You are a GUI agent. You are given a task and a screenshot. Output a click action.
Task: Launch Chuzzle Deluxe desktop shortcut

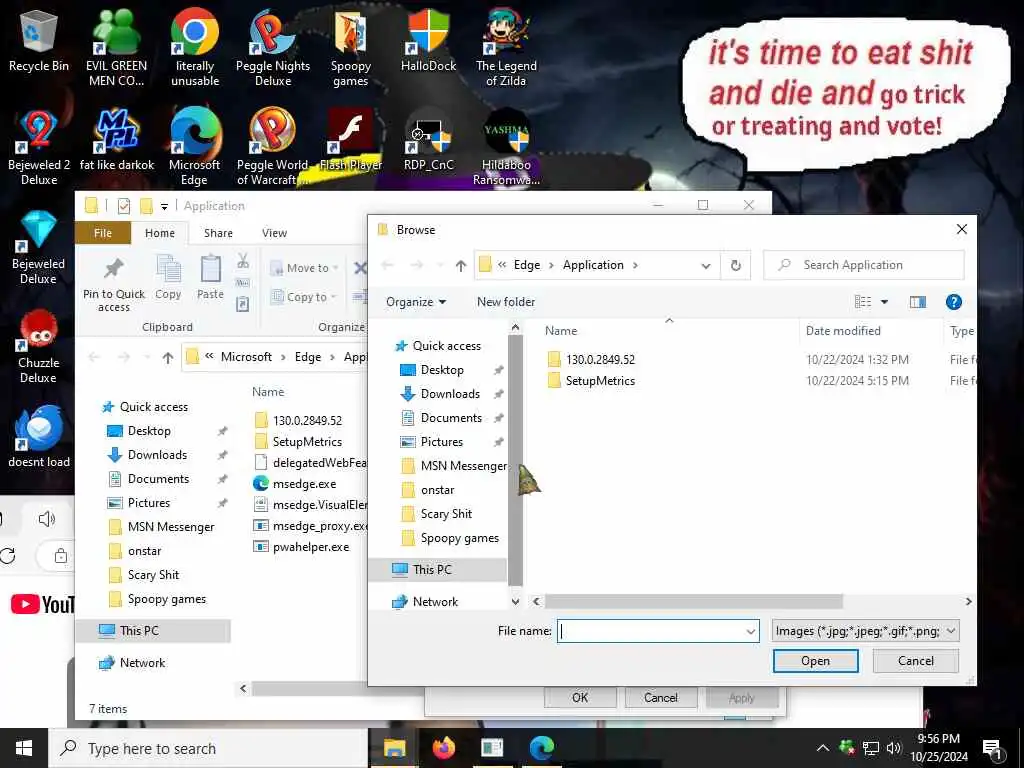[39, 346]
